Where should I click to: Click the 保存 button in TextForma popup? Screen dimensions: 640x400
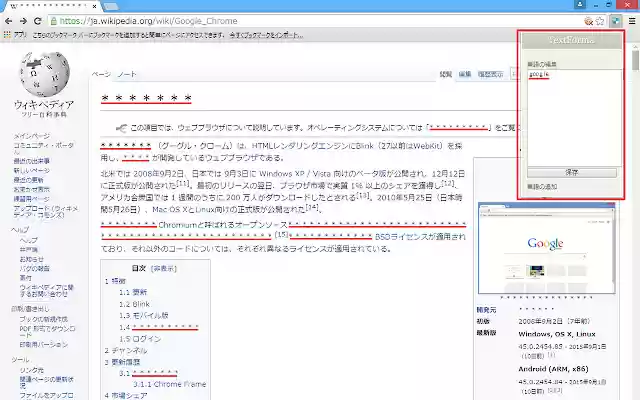[572, 172]
